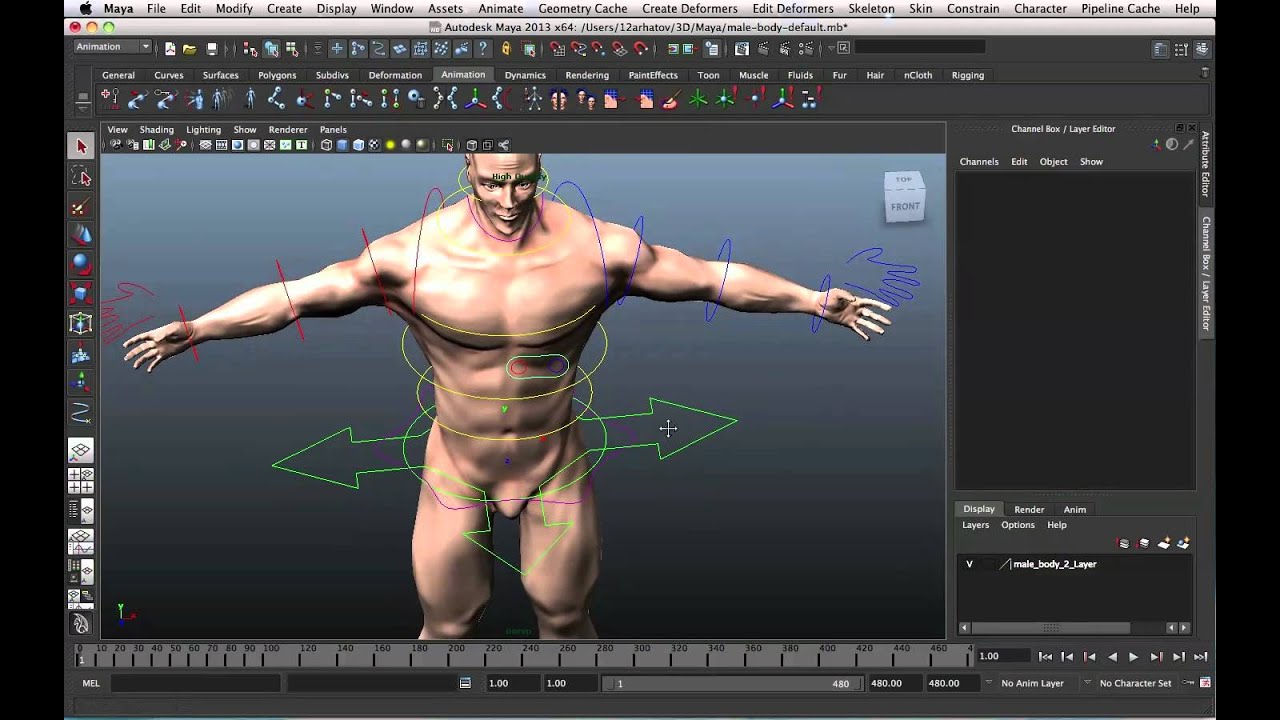
Task: Open the Channels menu in Channel Box
Action: (x=979, y=161)
